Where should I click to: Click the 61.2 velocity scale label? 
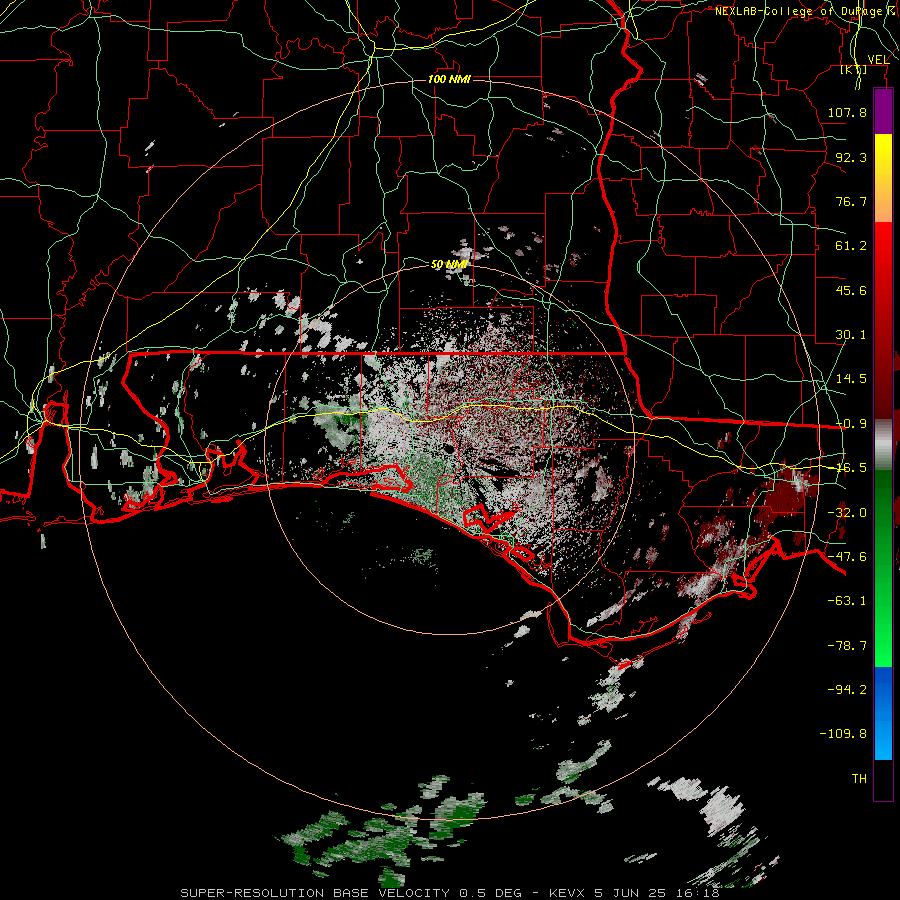(x=851, y=246)
